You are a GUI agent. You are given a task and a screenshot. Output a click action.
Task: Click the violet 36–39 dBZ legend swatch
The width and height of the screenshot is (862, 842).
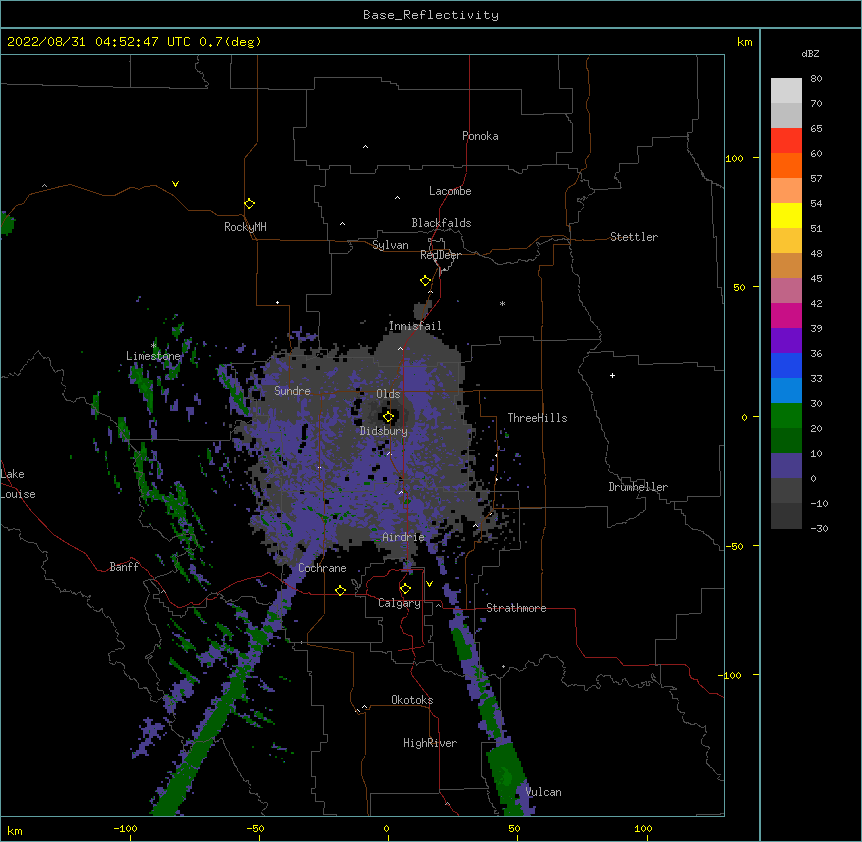point(786,341)
